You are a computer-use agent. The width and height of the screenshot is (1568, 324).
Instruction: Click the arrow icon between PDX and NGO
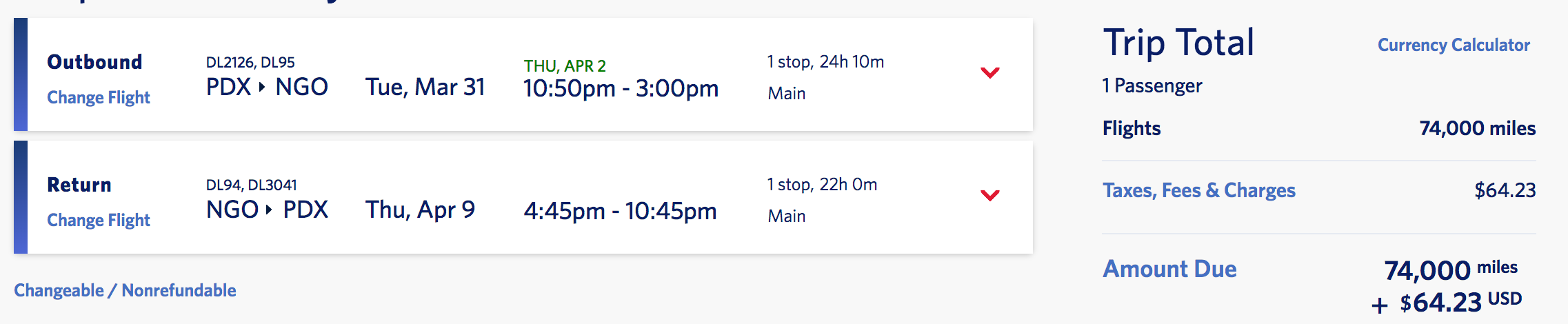point(262,87)
